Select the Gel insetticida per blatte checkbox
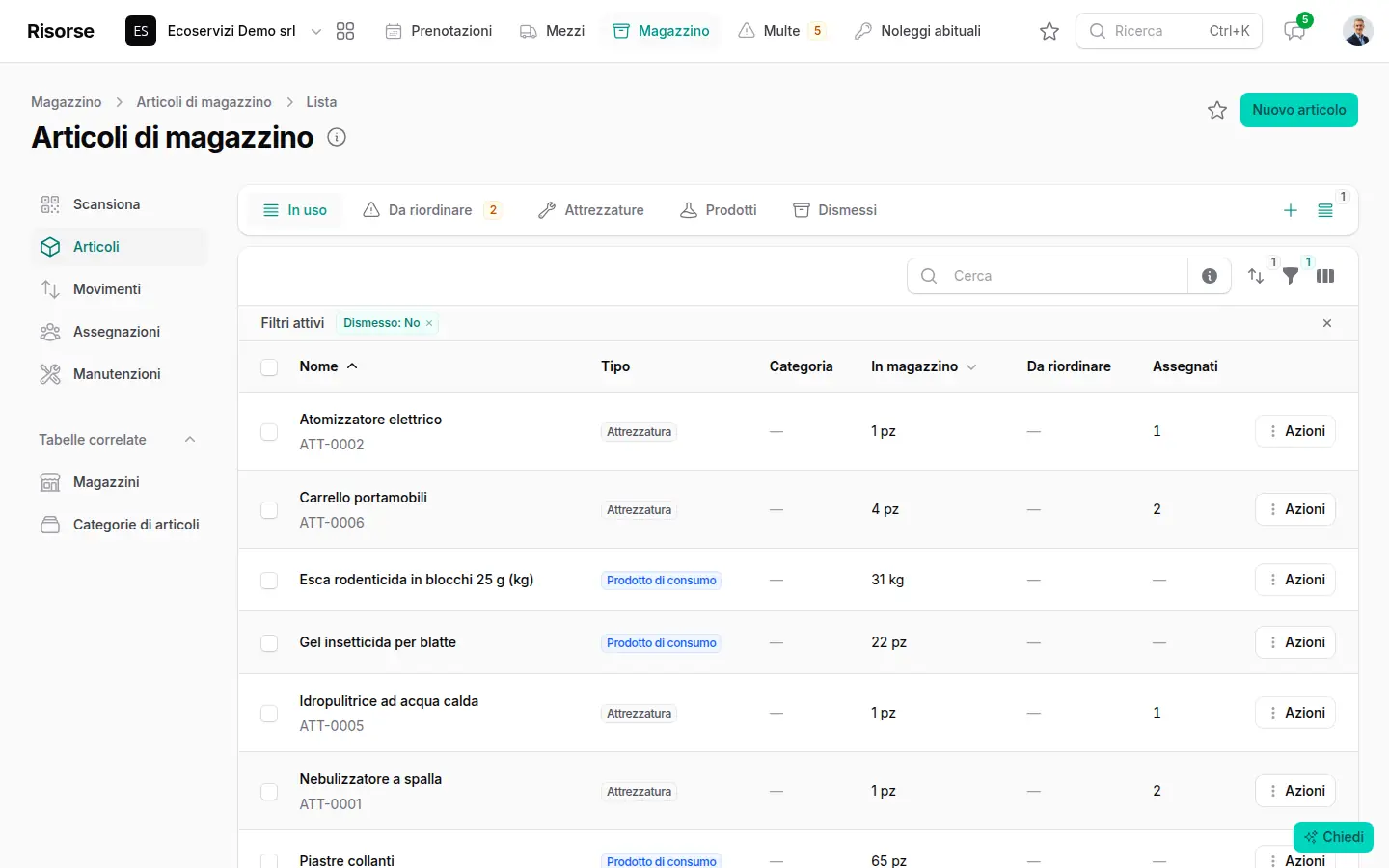Image resolution: width=1389 pixels, height=868 pixels. [x=269, y=643]
